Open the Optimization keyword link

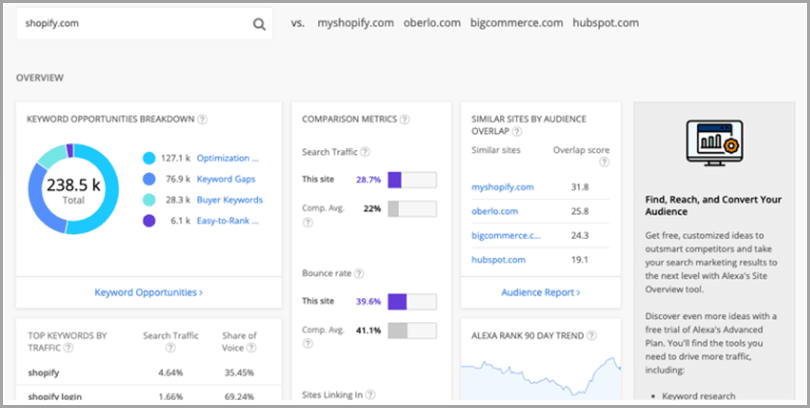click(228, 158)
